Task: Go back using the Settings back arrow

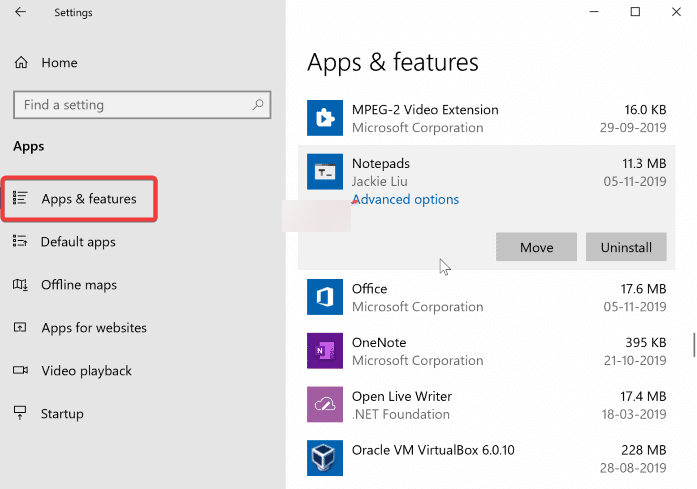Action: (x=20, y=12)
